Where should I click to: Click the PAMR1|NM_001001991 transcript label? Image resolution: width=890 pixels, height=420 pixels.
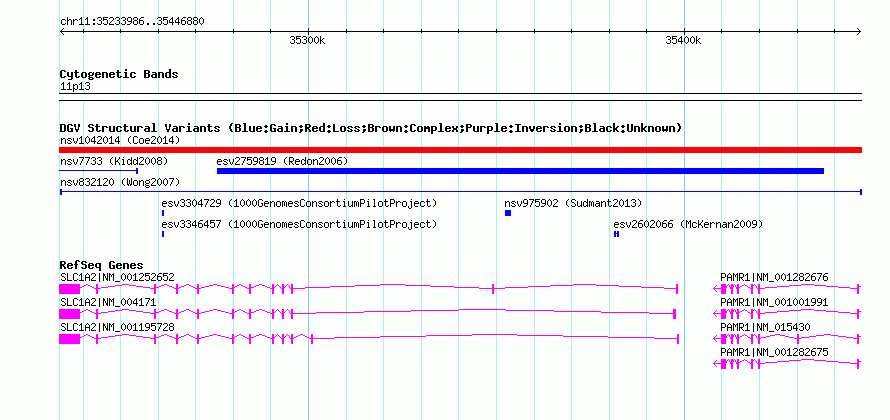(x=774, y=303)
